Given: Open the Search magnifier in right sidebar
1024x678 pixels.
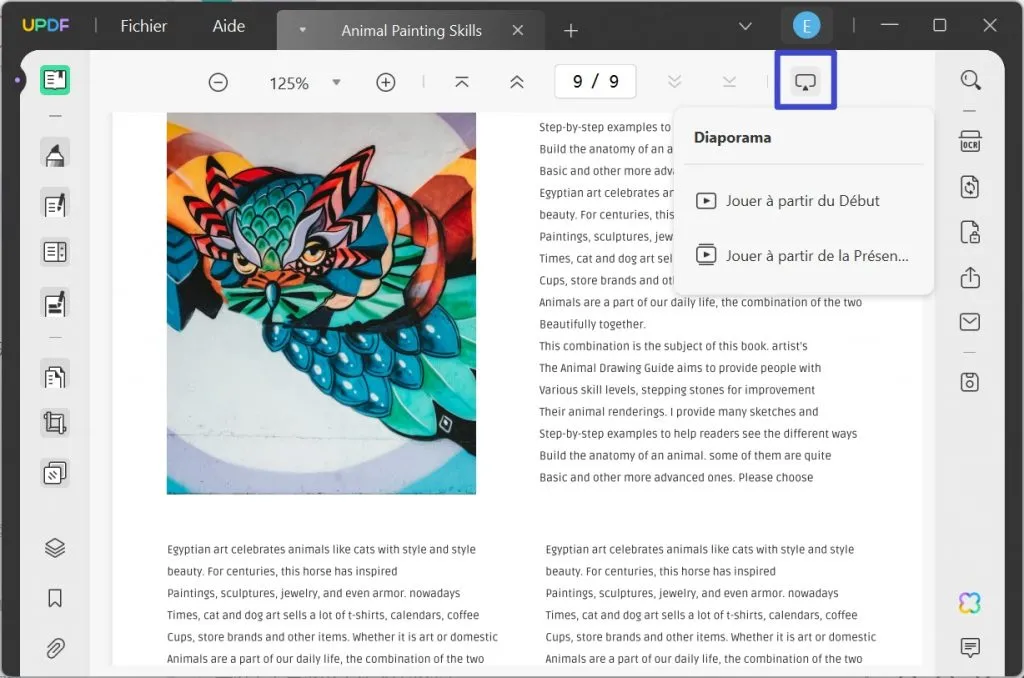Looking at the screenshot, I should click(970, 79).
